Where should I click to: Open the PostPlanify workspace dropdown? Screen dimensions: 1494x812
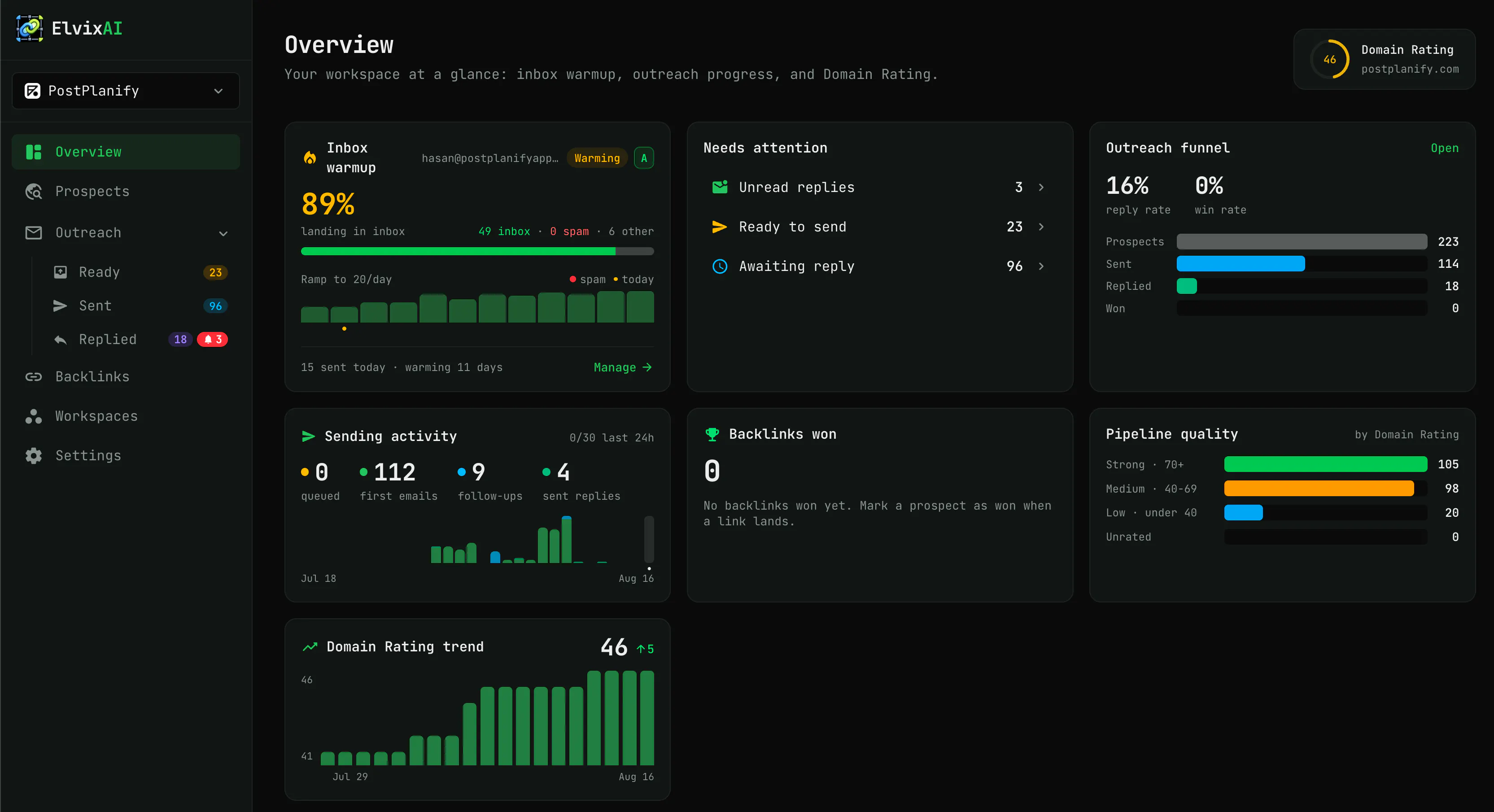[126, 91]
